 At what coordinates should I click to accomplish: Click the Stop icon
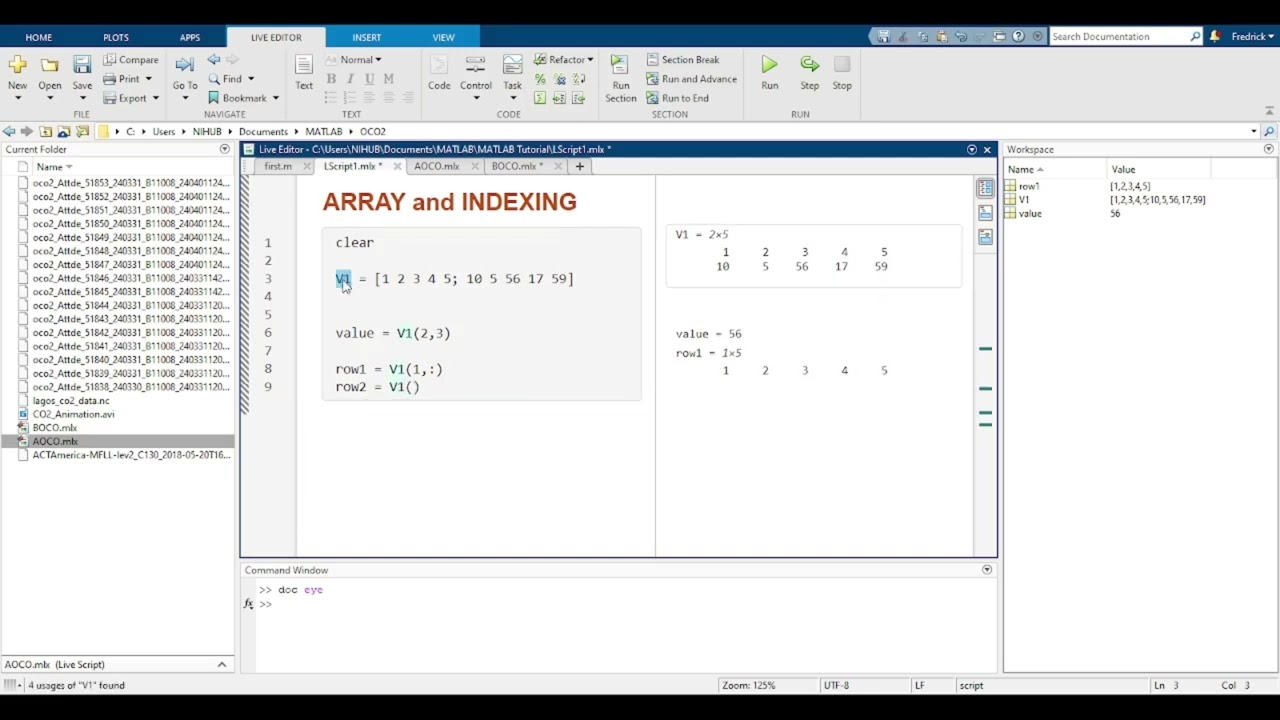click(842, 65)
